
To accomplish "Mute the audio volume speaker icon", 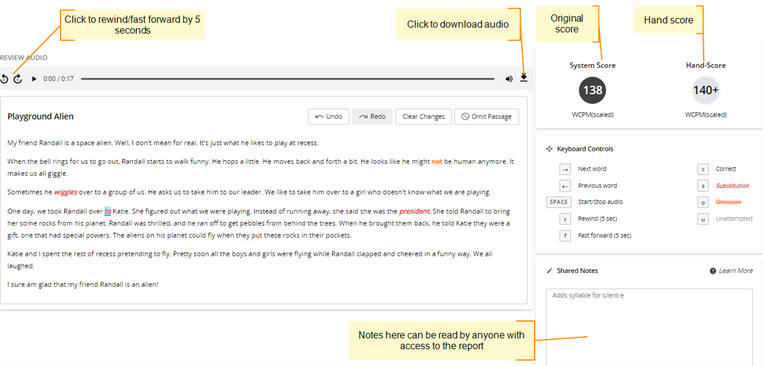I will pos(509,79).
